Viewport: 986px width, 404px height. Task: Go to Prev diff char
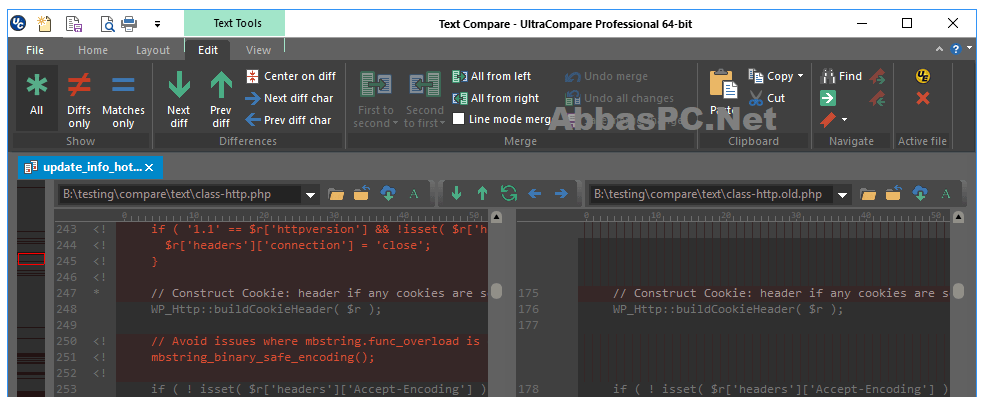click(289, 120)
